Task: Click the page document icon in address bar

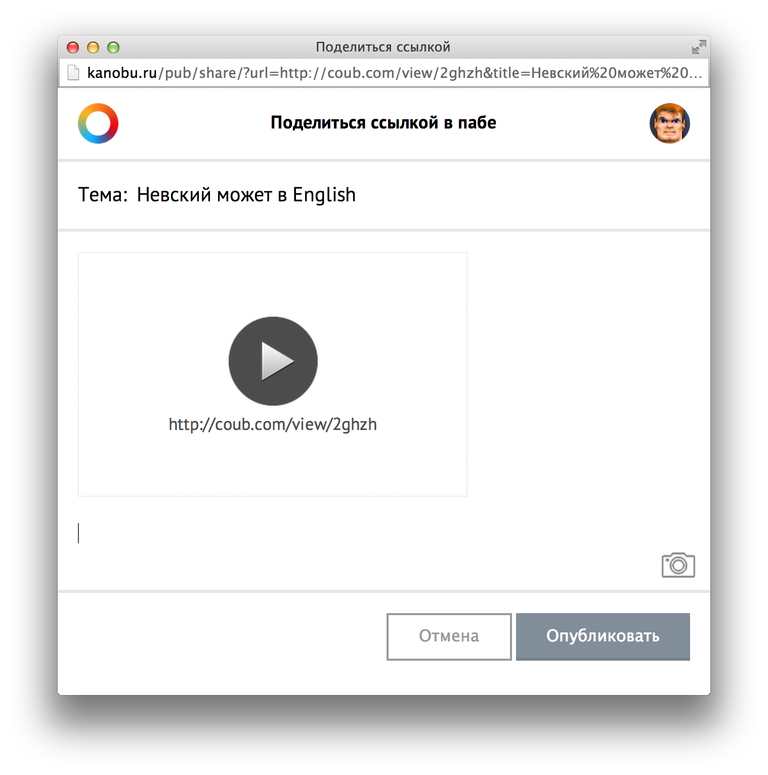Action: tap(73, 73)
